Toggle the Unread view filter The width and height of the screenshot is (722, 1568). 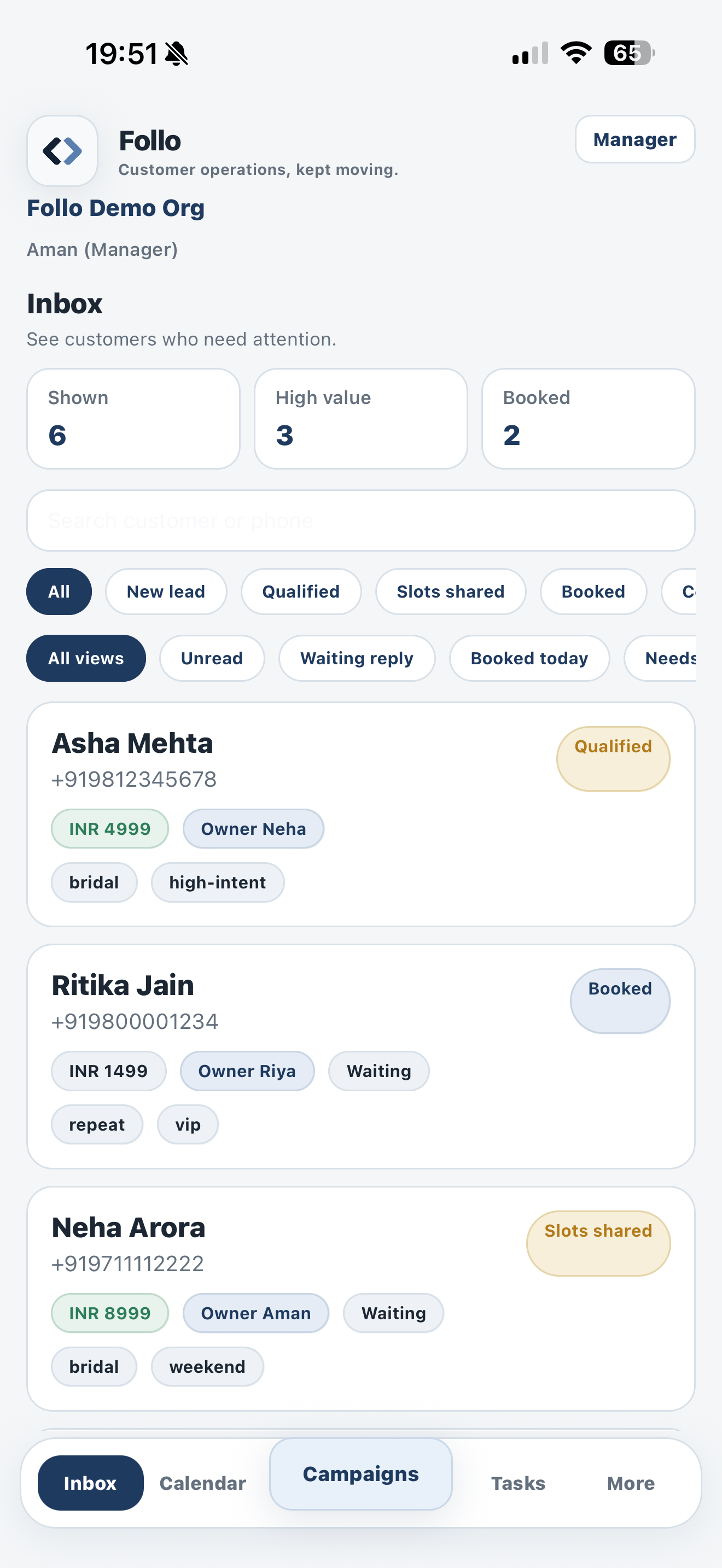click(x=212, y=658)
